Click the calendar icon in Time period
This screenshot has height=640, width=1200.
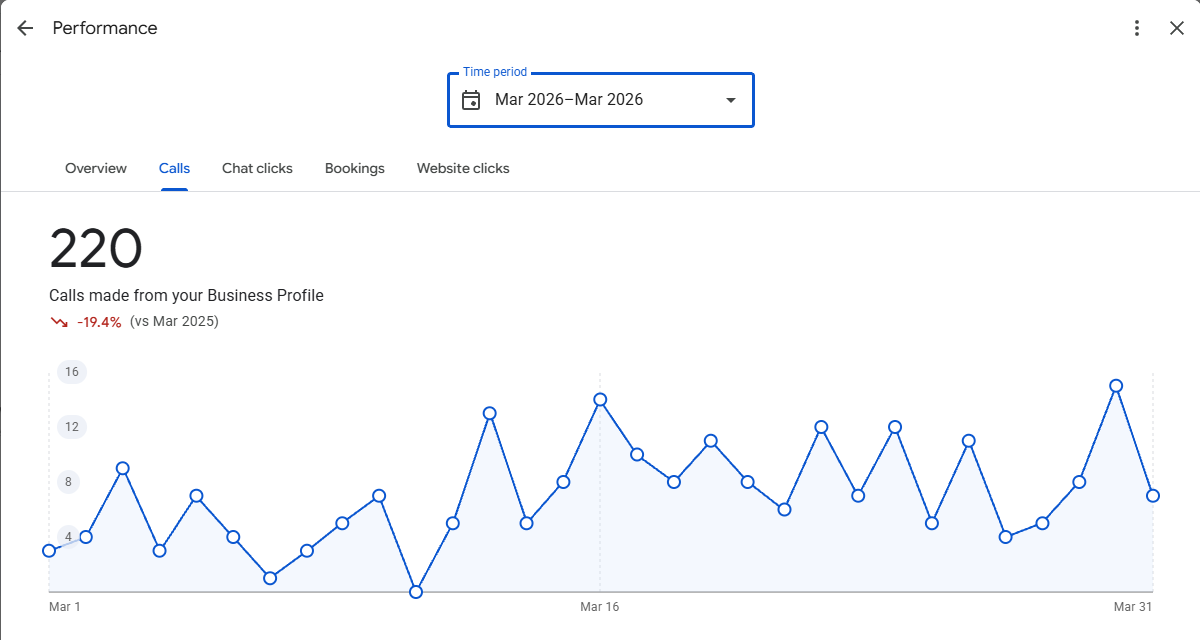tap(471, 100)
